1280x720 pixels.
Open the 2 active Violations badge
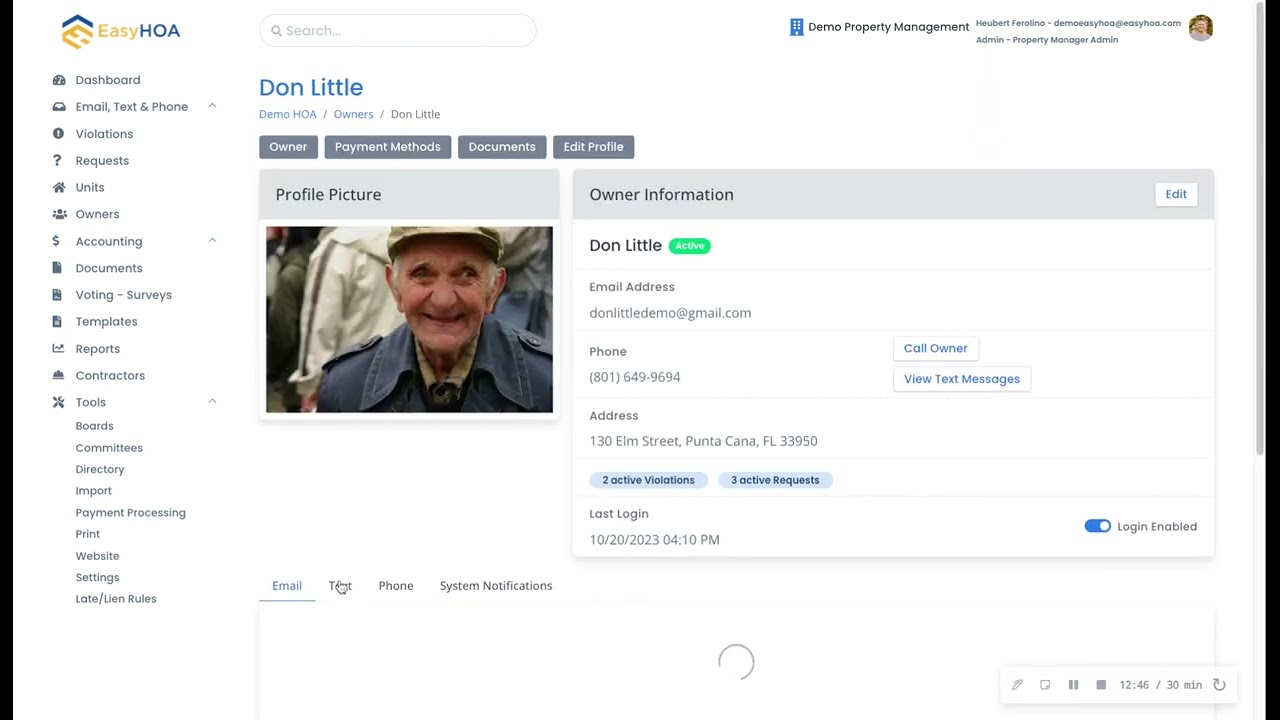click(x=648, y=480)
